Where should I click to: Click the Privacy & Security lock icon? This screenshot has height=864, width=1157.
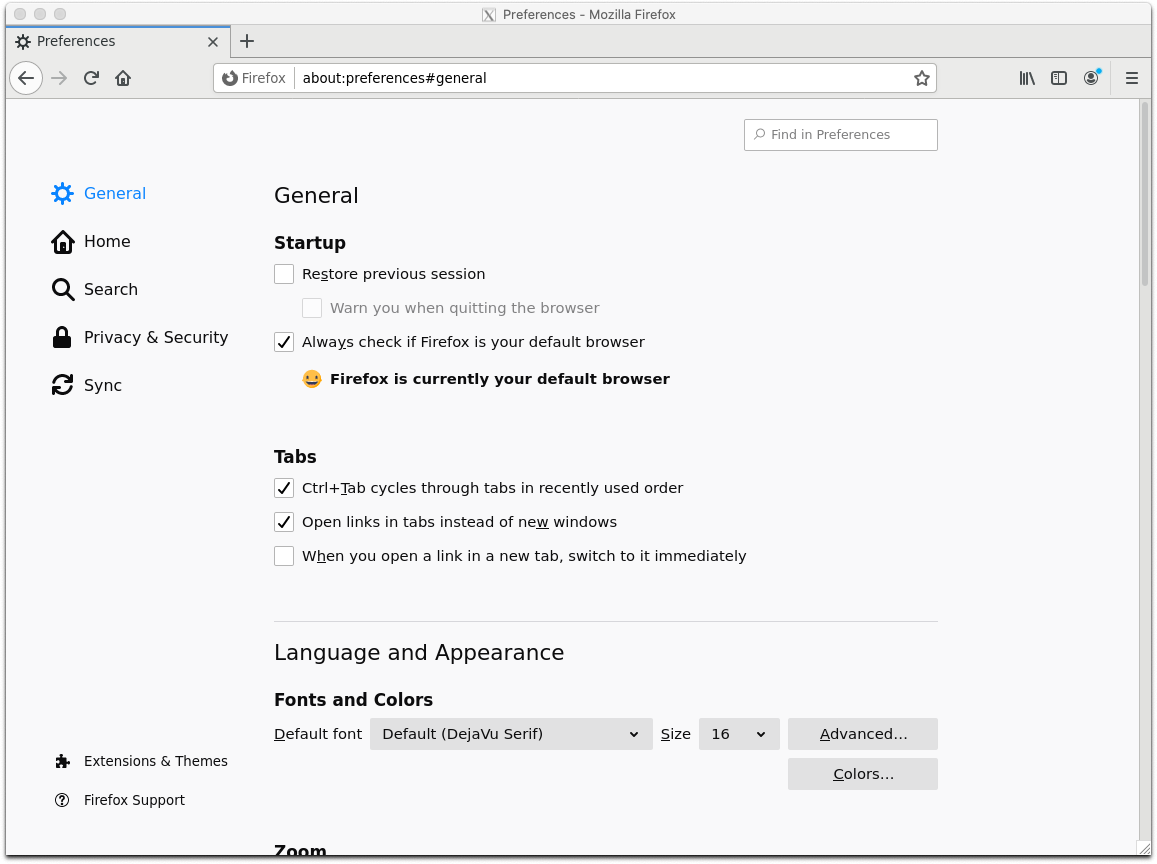(62, 337)
